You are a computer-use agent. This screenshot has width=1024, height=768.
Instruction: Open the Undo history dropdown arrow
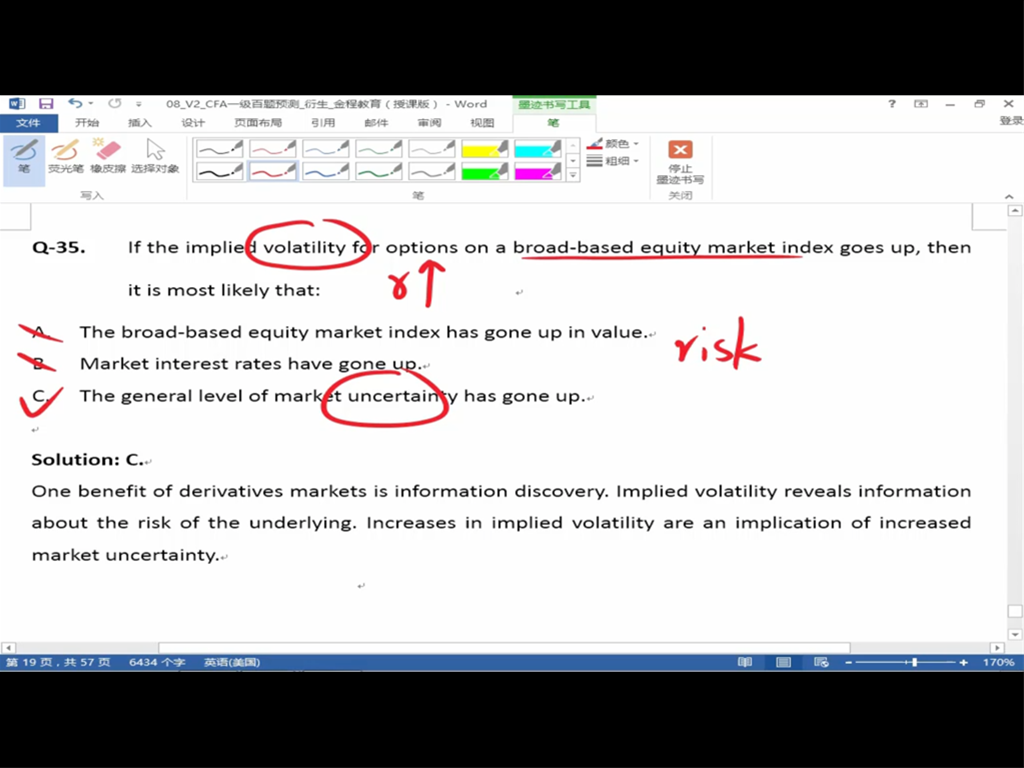coord(91,103)
